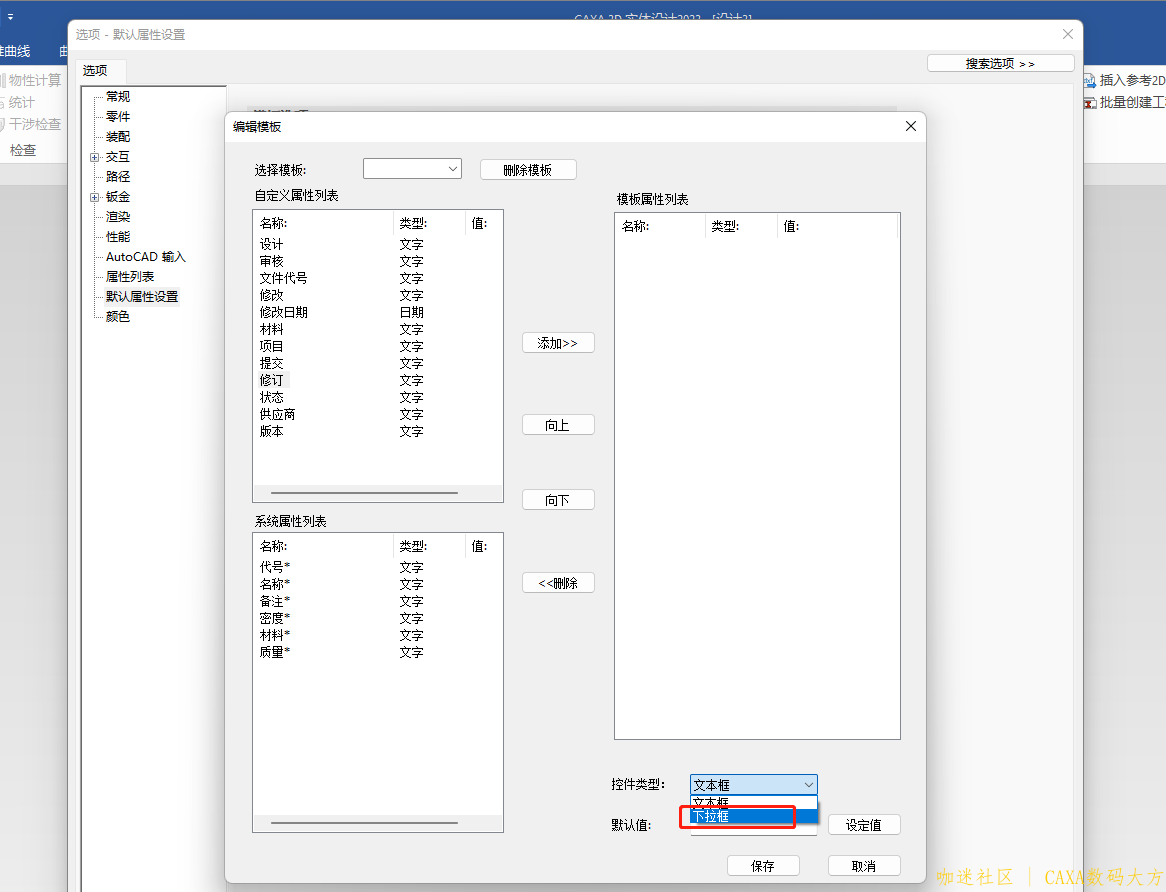Select AutoCAD 输入 in options tree

click(146, 257)
